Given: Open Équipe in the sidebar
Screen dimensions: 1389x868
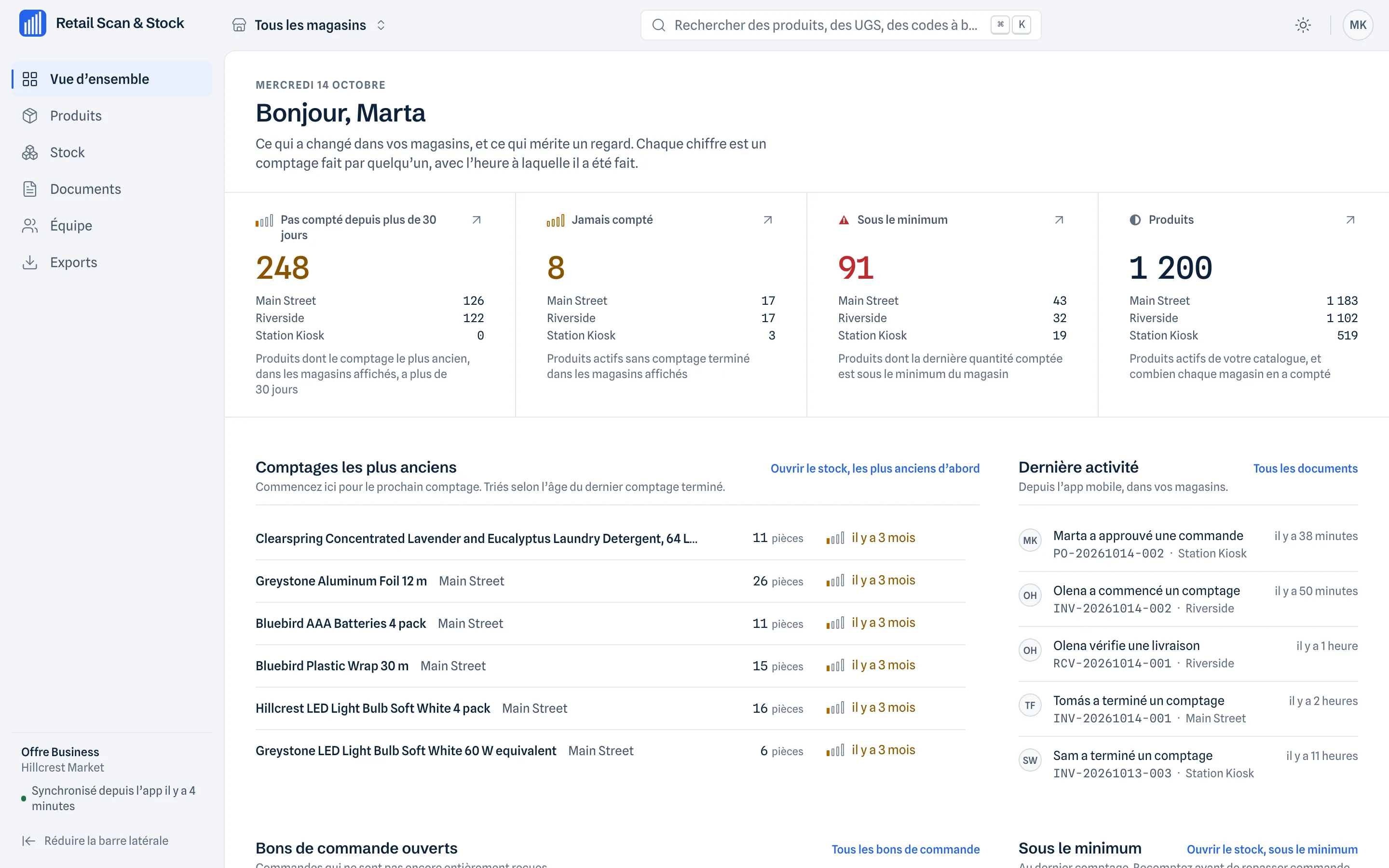Looking at the screenshot, I should [112, 226].
